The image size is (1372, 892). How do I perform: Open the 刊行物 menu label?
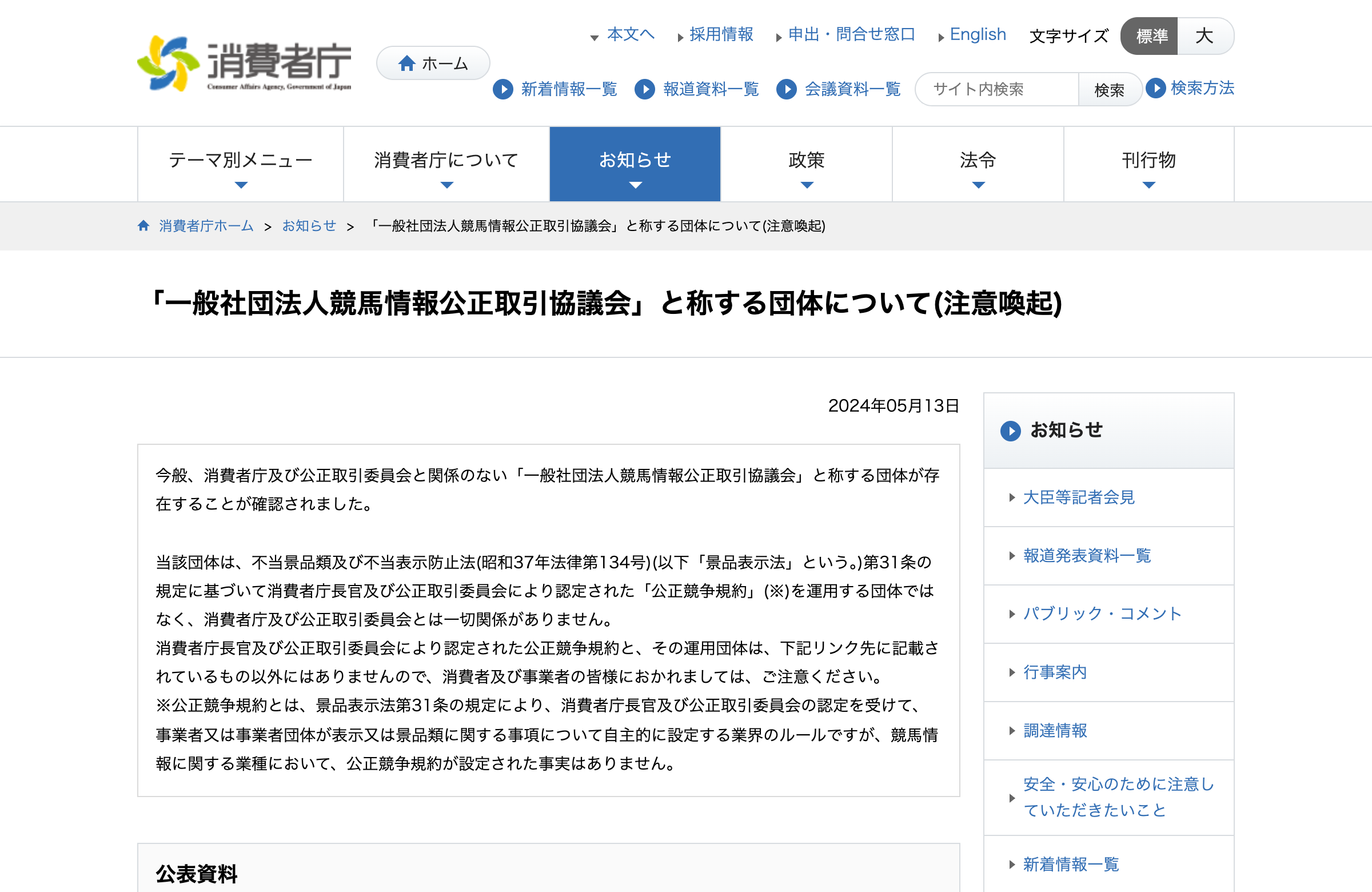tap(1148, 160)
